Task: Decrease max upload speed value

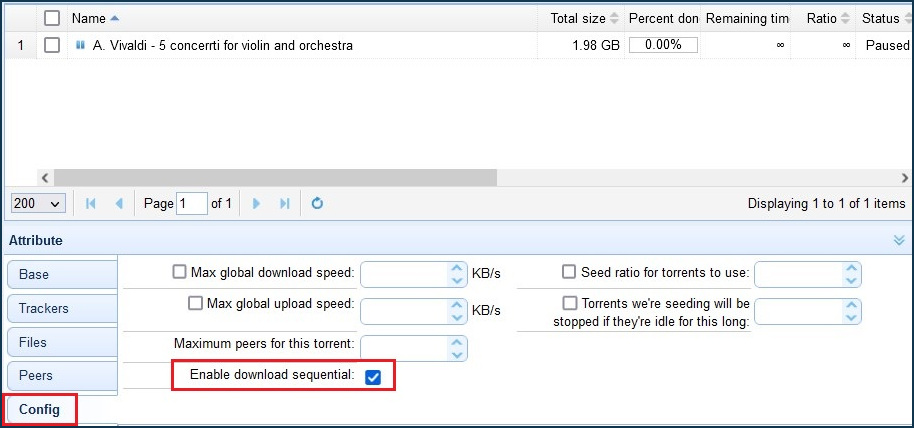Action: 457,318
